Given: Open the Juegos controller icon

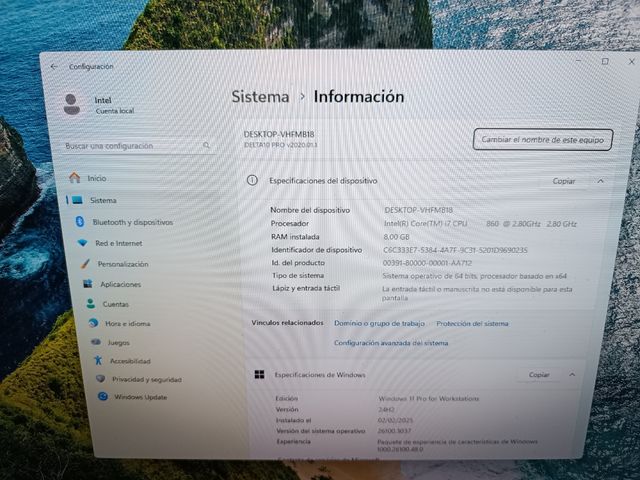Looking at the screenshot, I should tap(96, 342).
